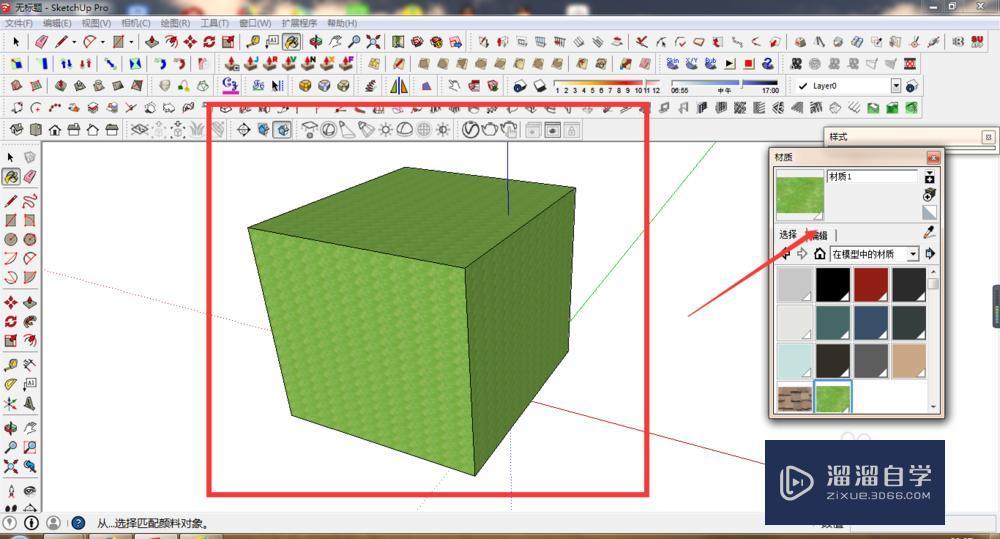The width and height of the screenshot is (1000, 539).
Task: Select the Freehand tool in left toolbar
Action: point(30,202)
